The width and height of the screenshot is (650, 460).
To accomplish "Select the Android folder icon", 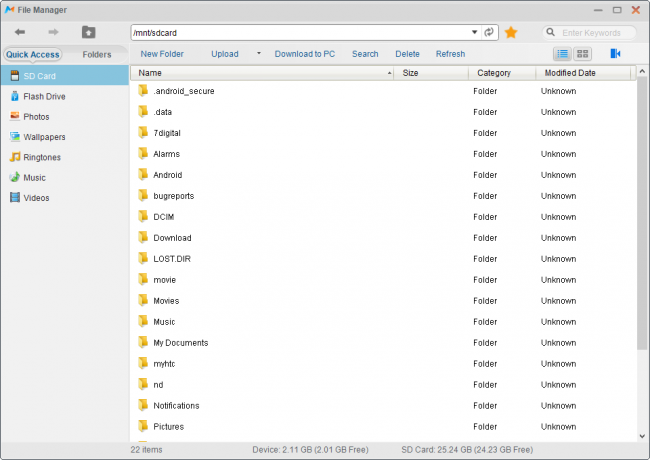I will click(143, 174).
